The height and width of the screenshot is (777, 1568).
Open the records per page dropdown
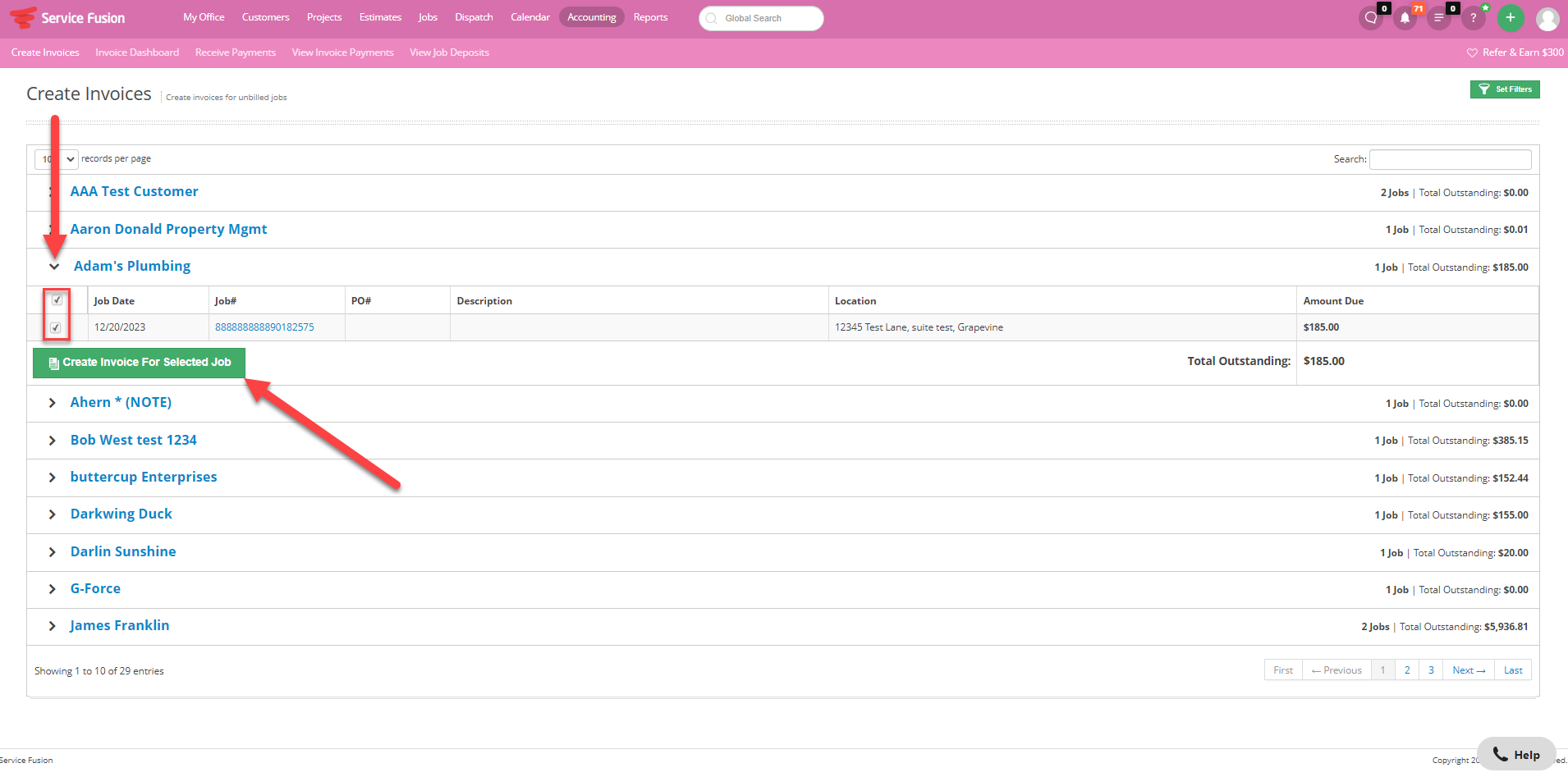pos(57,159)
